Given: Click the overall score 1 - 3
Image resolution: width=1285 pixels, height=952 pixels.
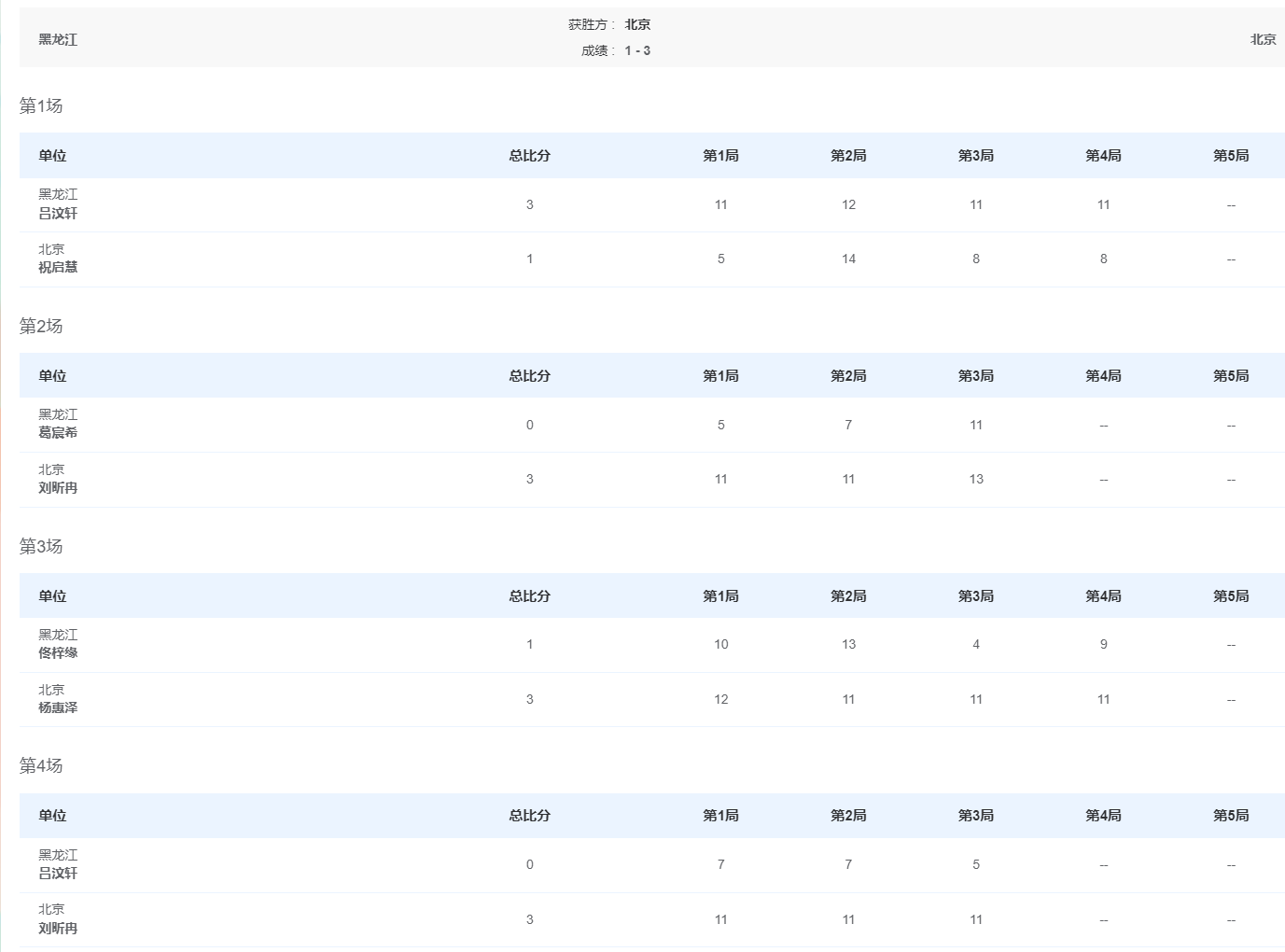Looking at the screenshot, I should [637, 51].
